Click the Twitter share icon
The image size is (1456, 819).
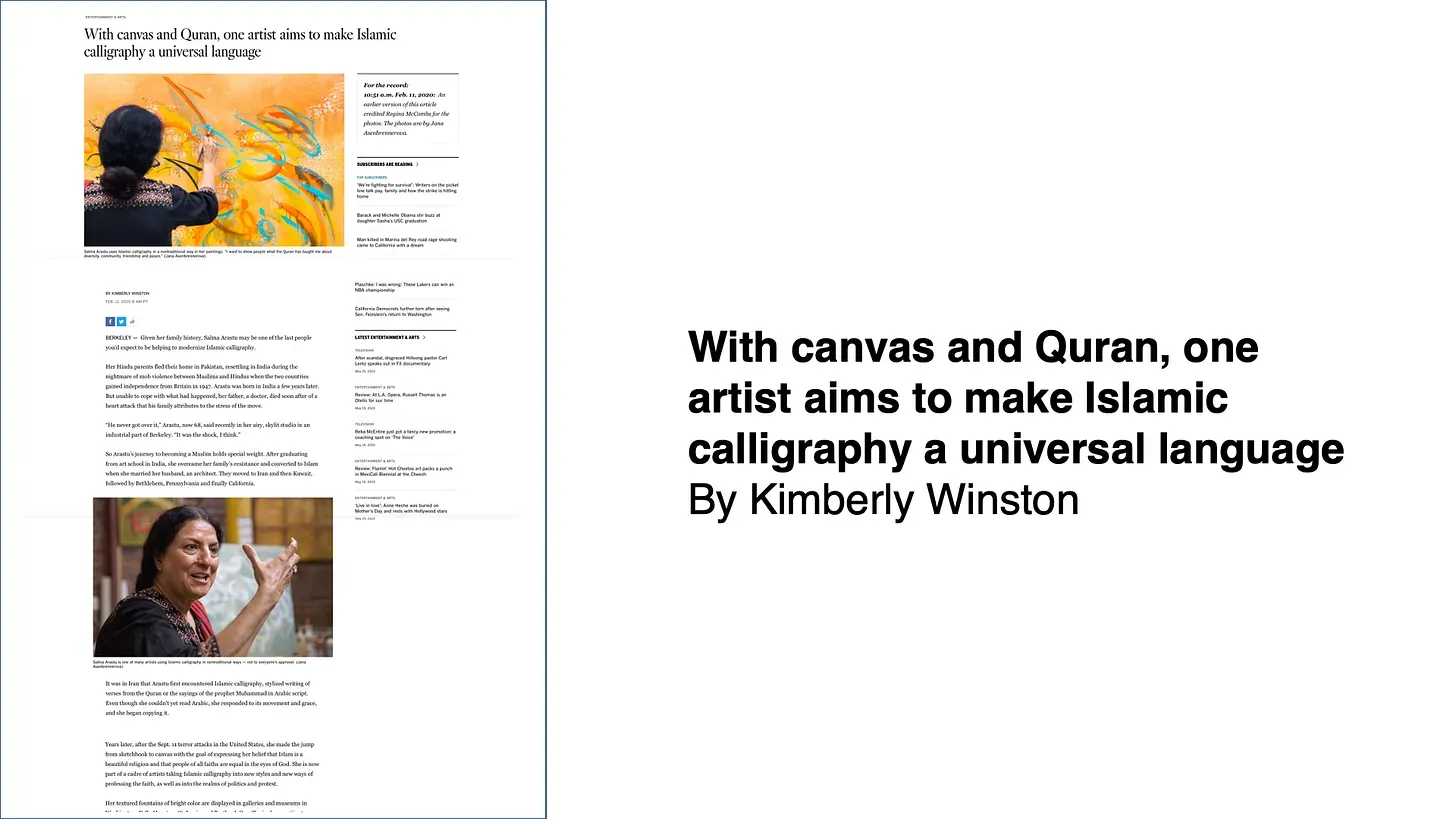(x=121, y=321)
